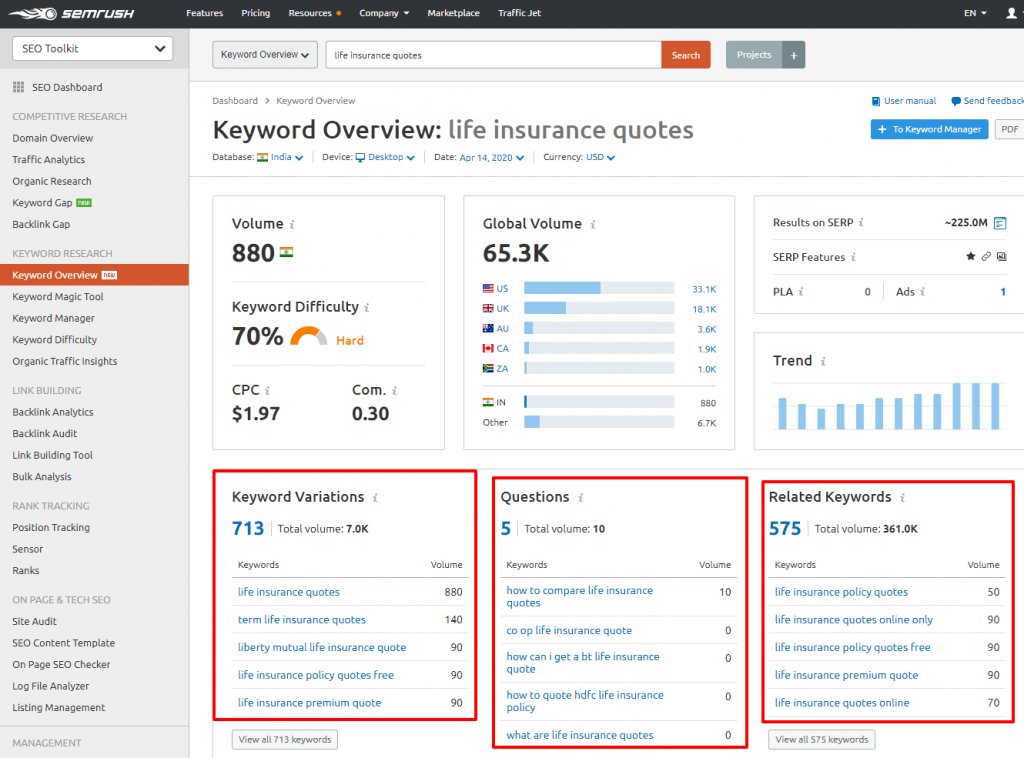Open the Features menu
This screenshot has width=1024, height=758.
coord(204,13)
